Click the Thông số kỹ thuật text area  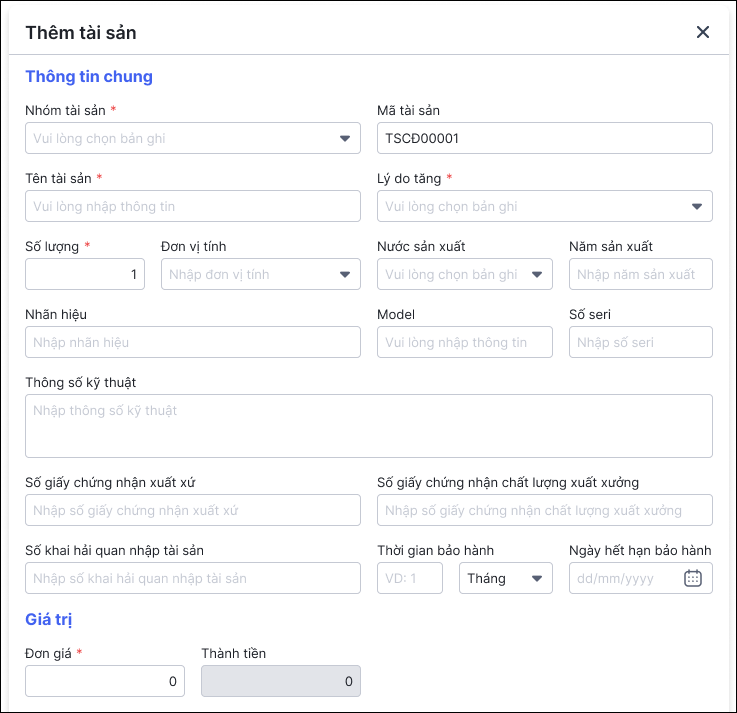[x=368, y=426]
